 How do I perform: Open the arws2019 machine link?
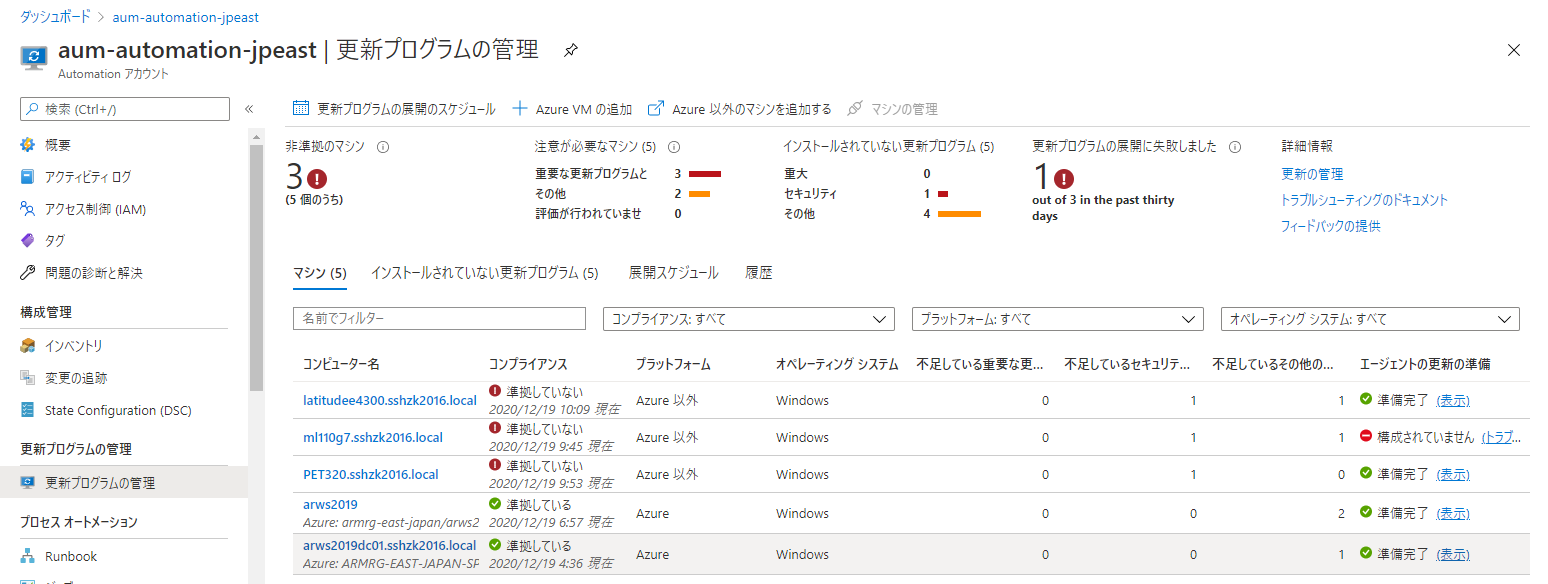(330, 504)
